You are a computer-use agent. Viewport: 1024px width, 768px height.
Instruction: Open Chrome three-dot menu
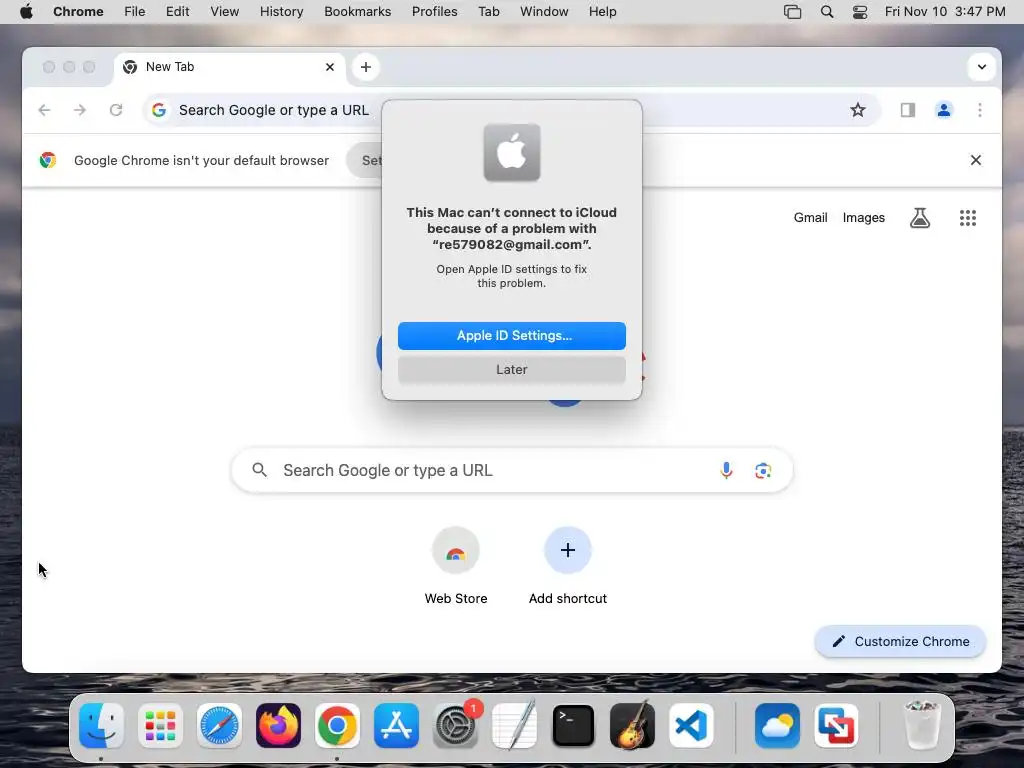(x=979, y=110)
